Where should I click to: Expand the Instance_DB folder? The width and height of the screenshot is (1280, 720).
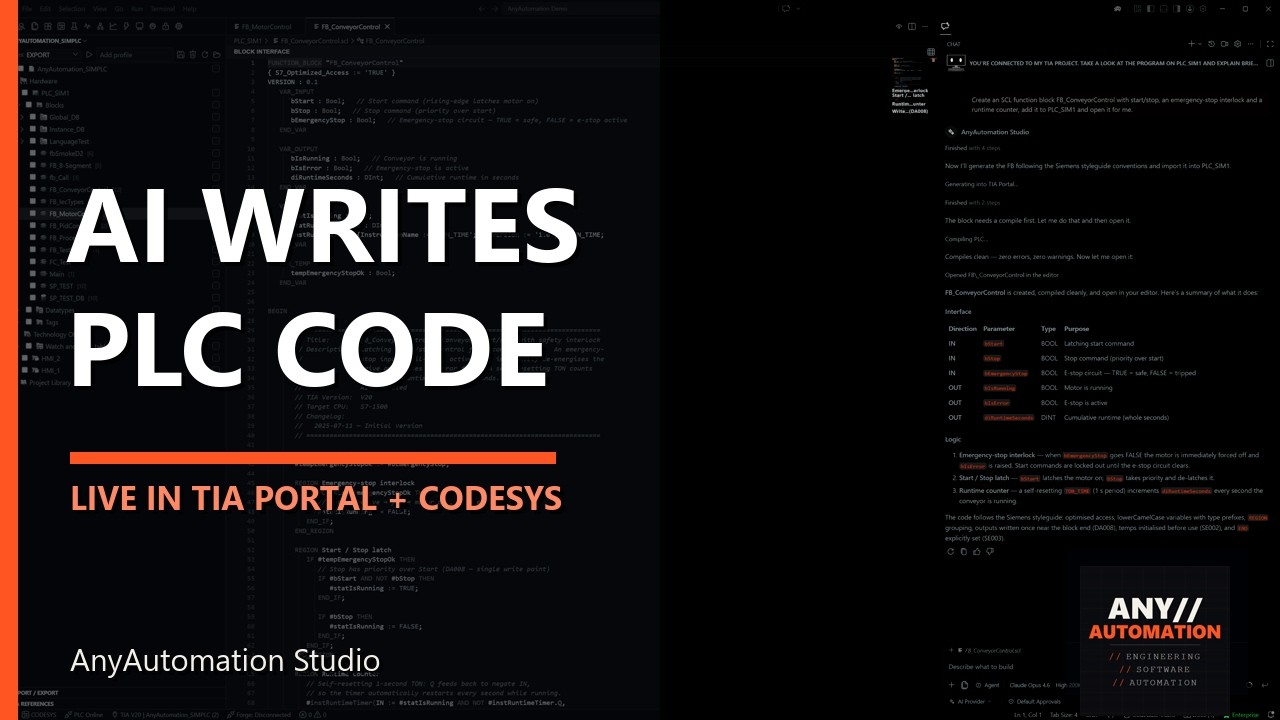coord(23,129)
